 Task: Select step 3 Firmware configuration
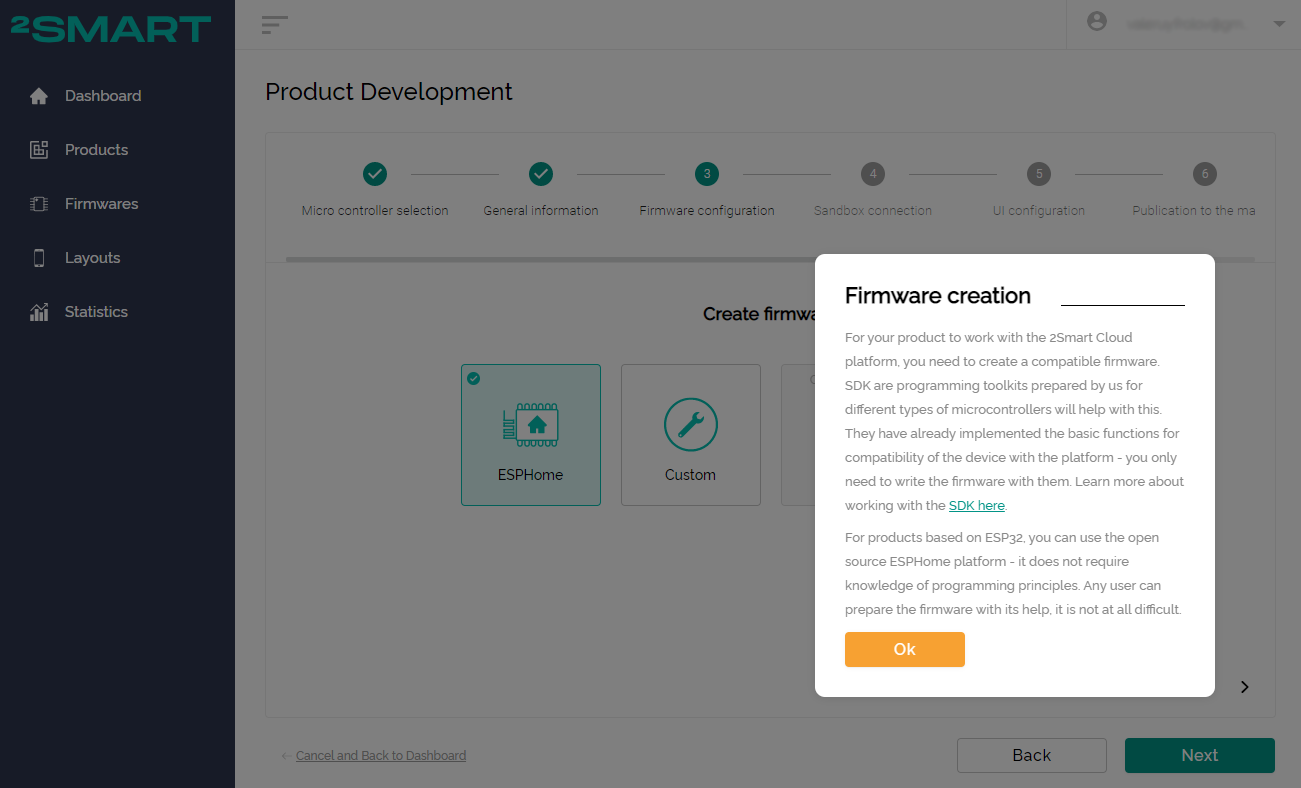point(707,174)
